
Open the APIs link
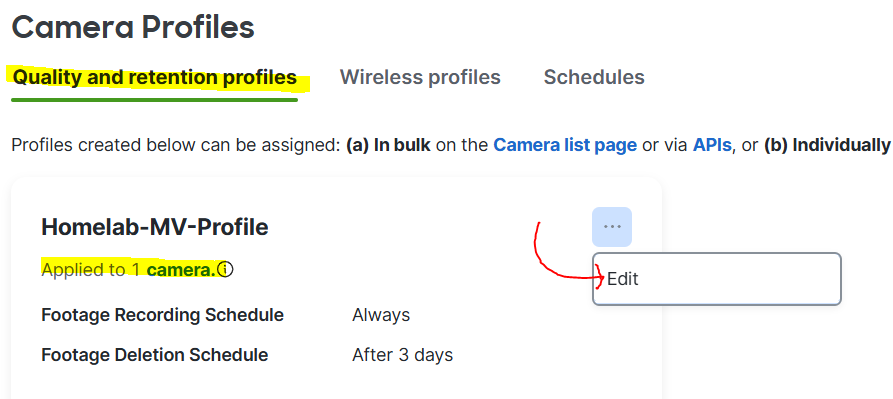(712, 145)
